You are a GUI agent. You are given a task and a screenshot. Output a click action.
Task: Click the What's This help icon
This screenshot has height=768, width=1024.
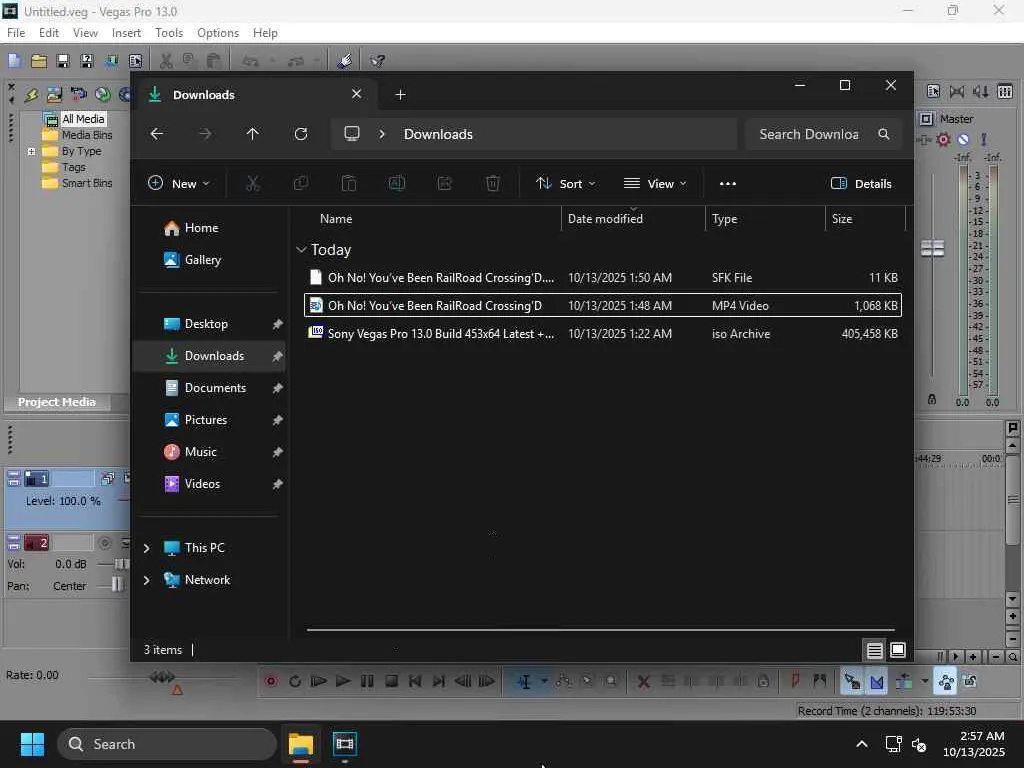pyautogui.click(x=377, y=61)
